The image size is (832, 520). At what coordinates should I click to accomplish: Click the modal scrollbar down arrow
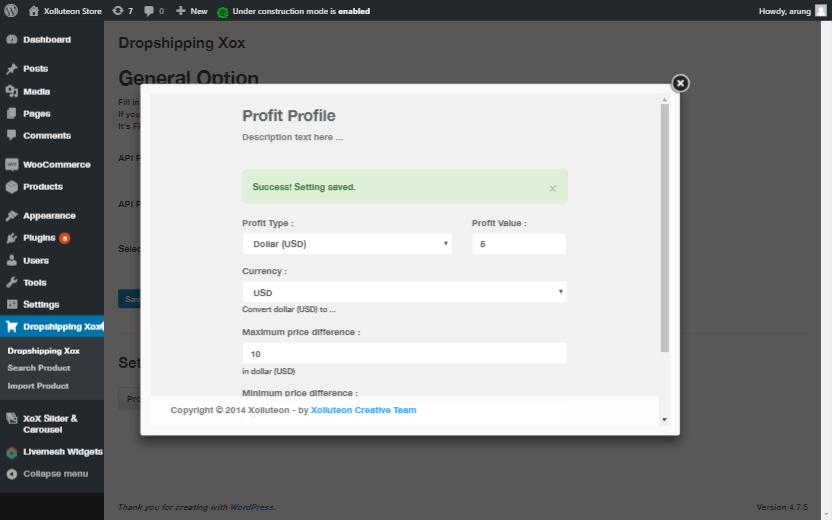[664, 420]
